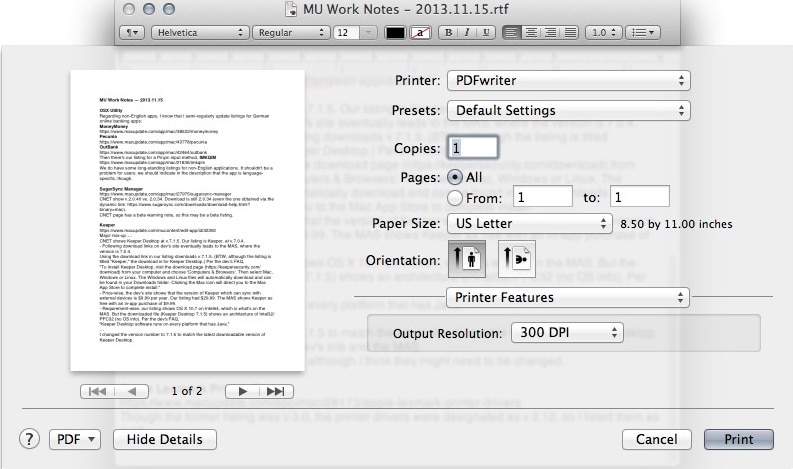Open the Presets dropdown showing Default Settings
This screenshot has width=793, height=469.
(568, 110)
